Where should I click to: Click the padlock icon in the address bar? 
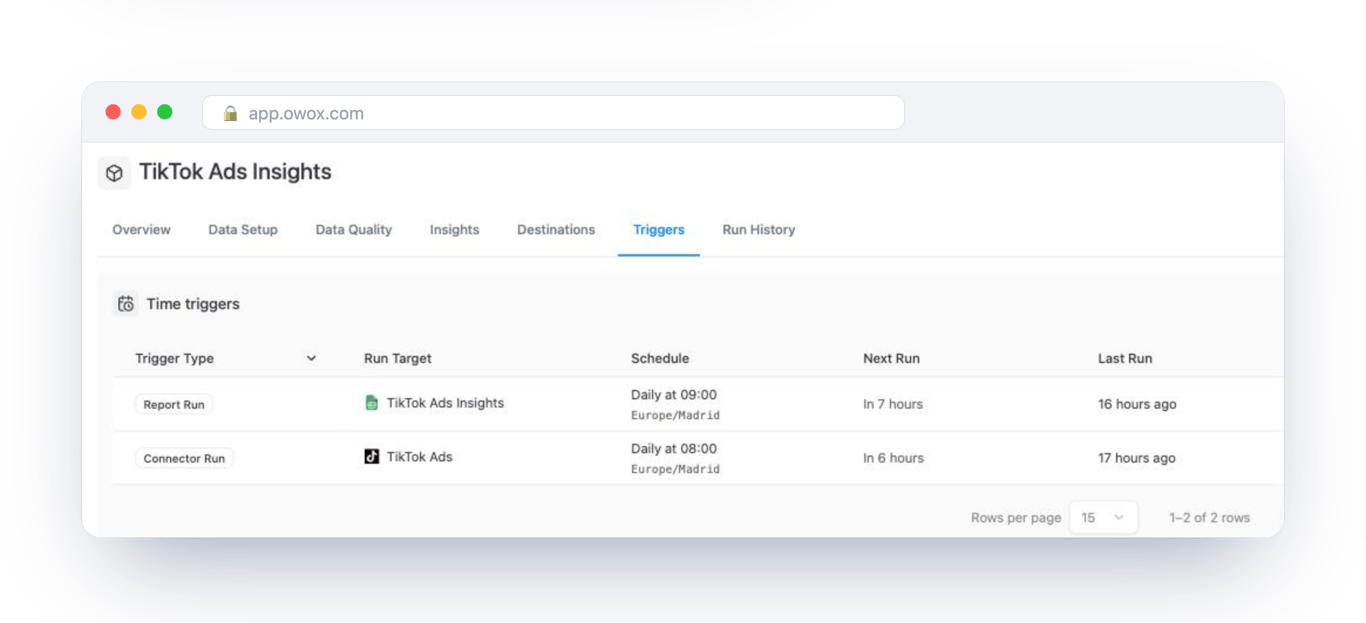pyautogui.click(x=230, y=113)
